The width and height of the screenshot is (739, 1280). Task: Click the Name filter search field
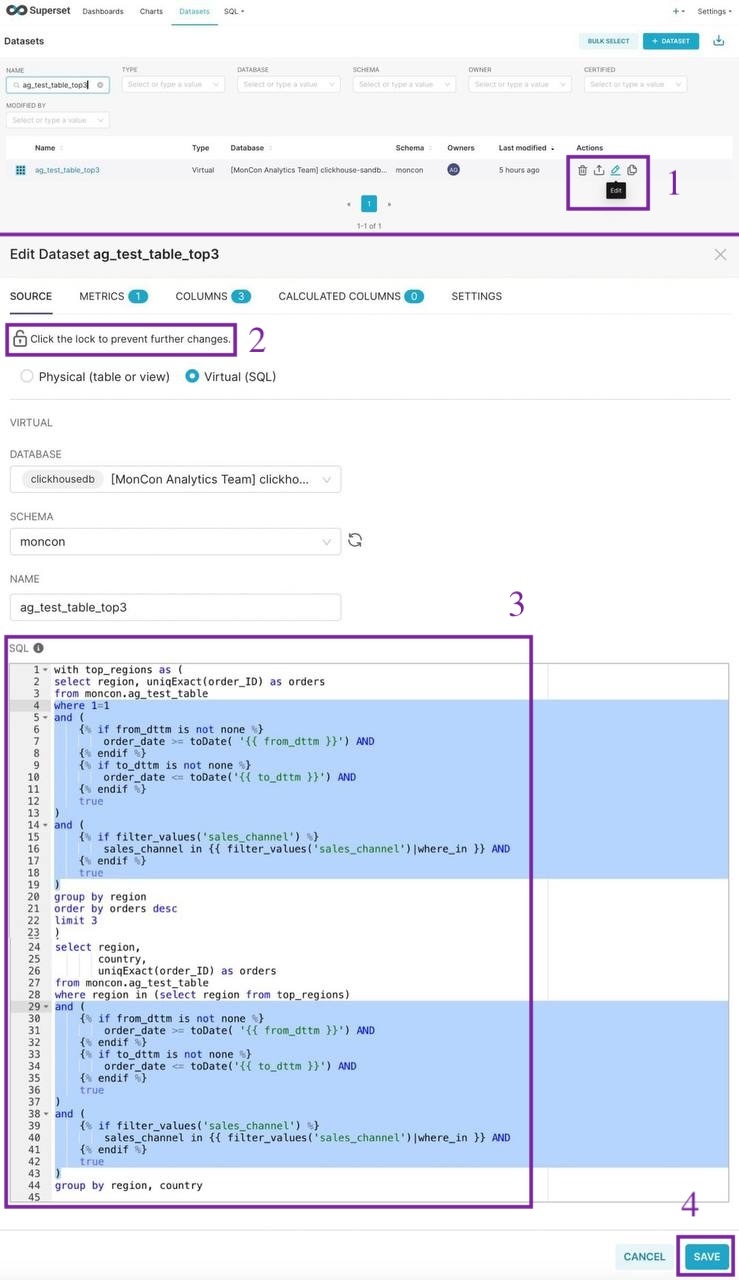pos(57,85)
